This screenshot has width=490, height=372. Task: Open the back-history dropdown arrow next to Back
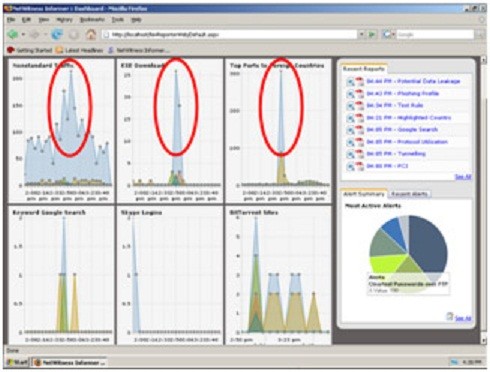[x=23, y=34]
